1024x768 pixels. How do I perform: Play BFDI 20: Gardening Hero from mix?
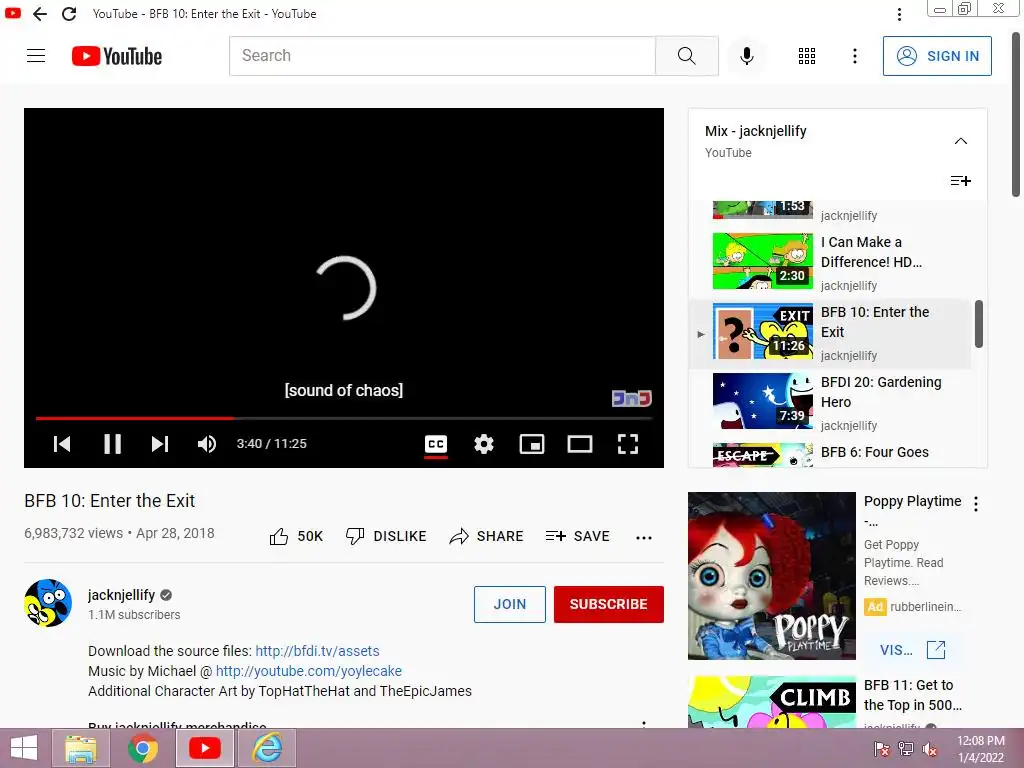click(x=829, y=404)
